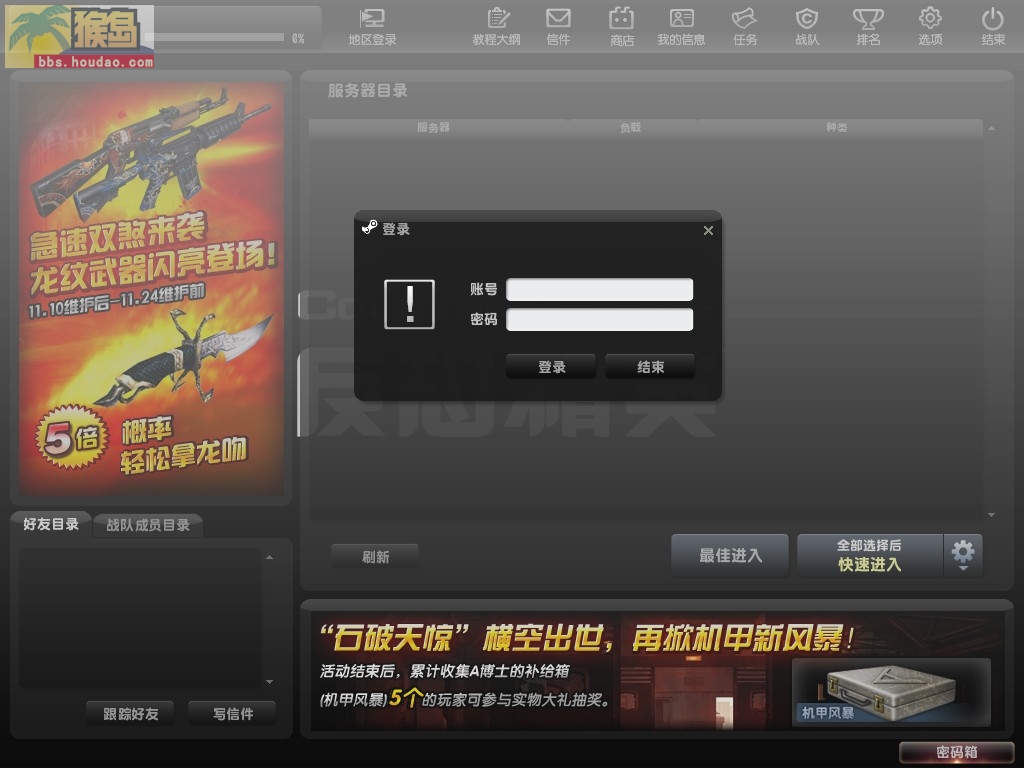
Task: Click the exclamation warning icon in dialog
Action: [409, 304]
